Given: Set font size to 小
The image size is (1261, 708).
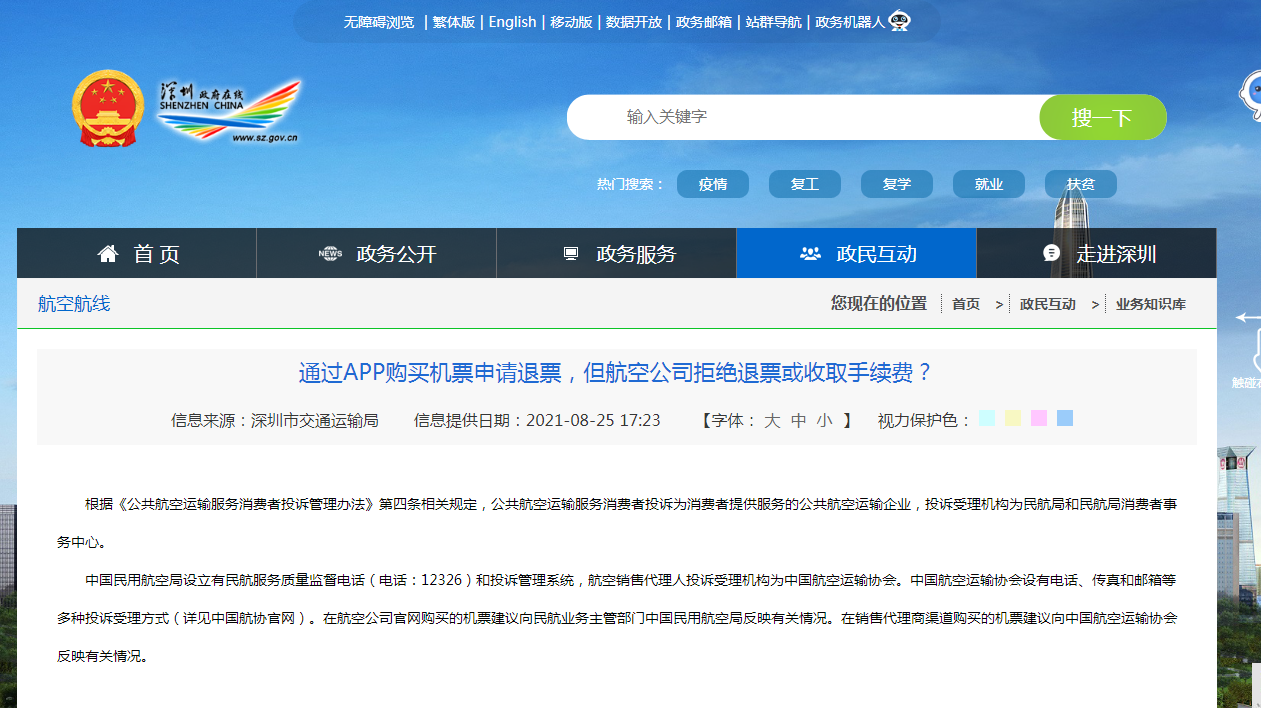Looking at the screenshot, I should (824, 421).
